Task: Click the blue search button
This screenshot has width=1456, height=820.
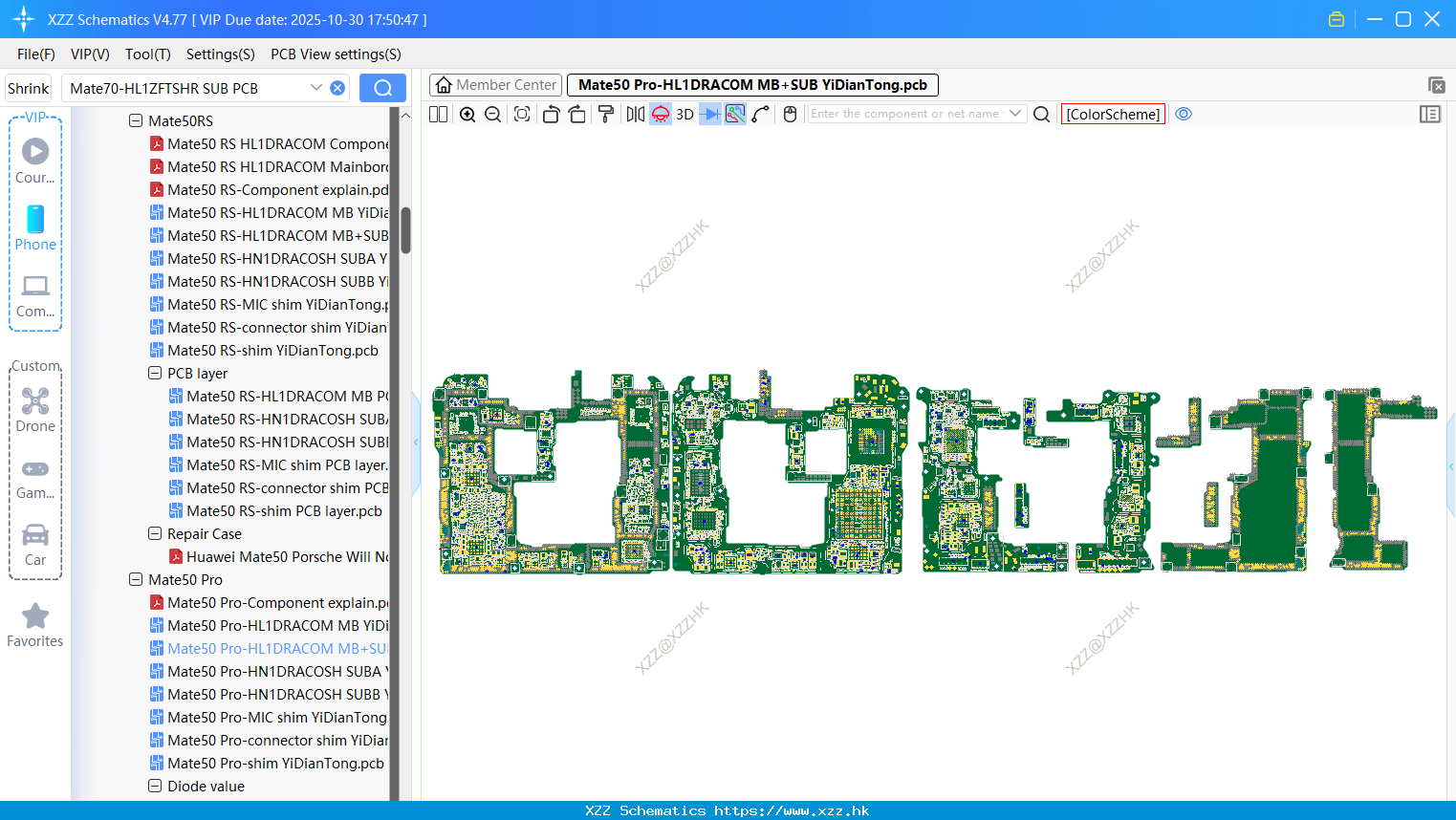Action: click(x=382, y=88)
